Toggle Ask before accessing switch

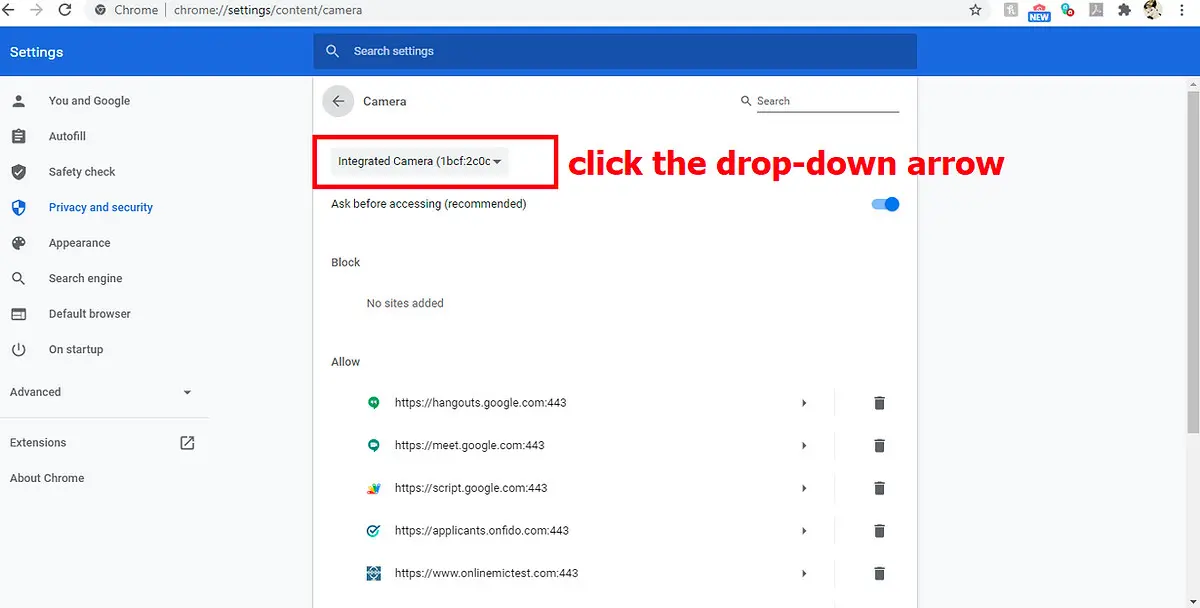coord(885,204)
